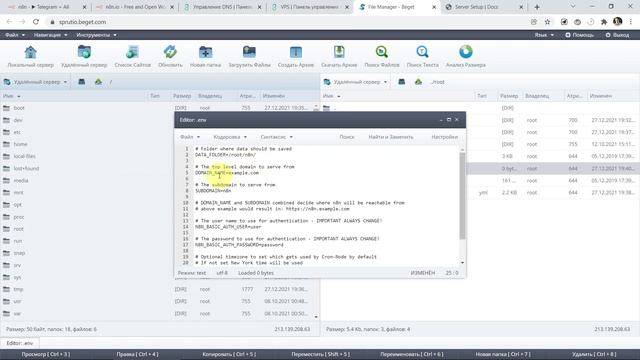Maximize the Editor .env window

pyautogui.click(x=449, y=120)
